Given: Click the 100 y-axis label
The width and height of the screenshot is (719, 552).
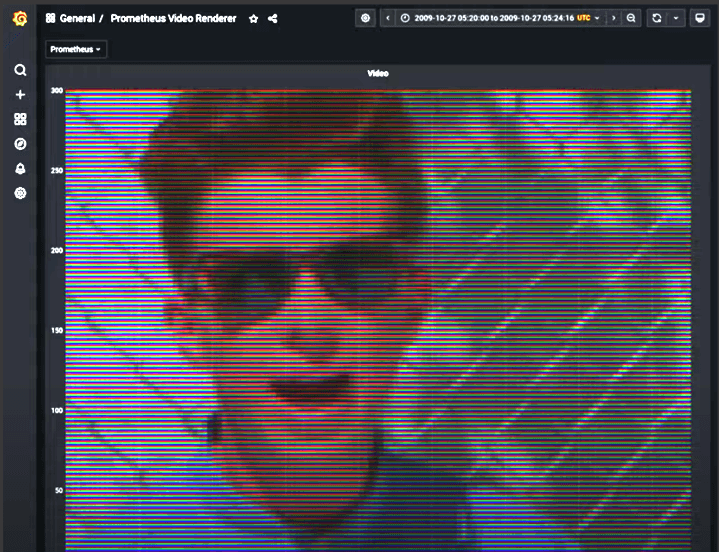Looking at the screenshot, I should click(57, 410).
